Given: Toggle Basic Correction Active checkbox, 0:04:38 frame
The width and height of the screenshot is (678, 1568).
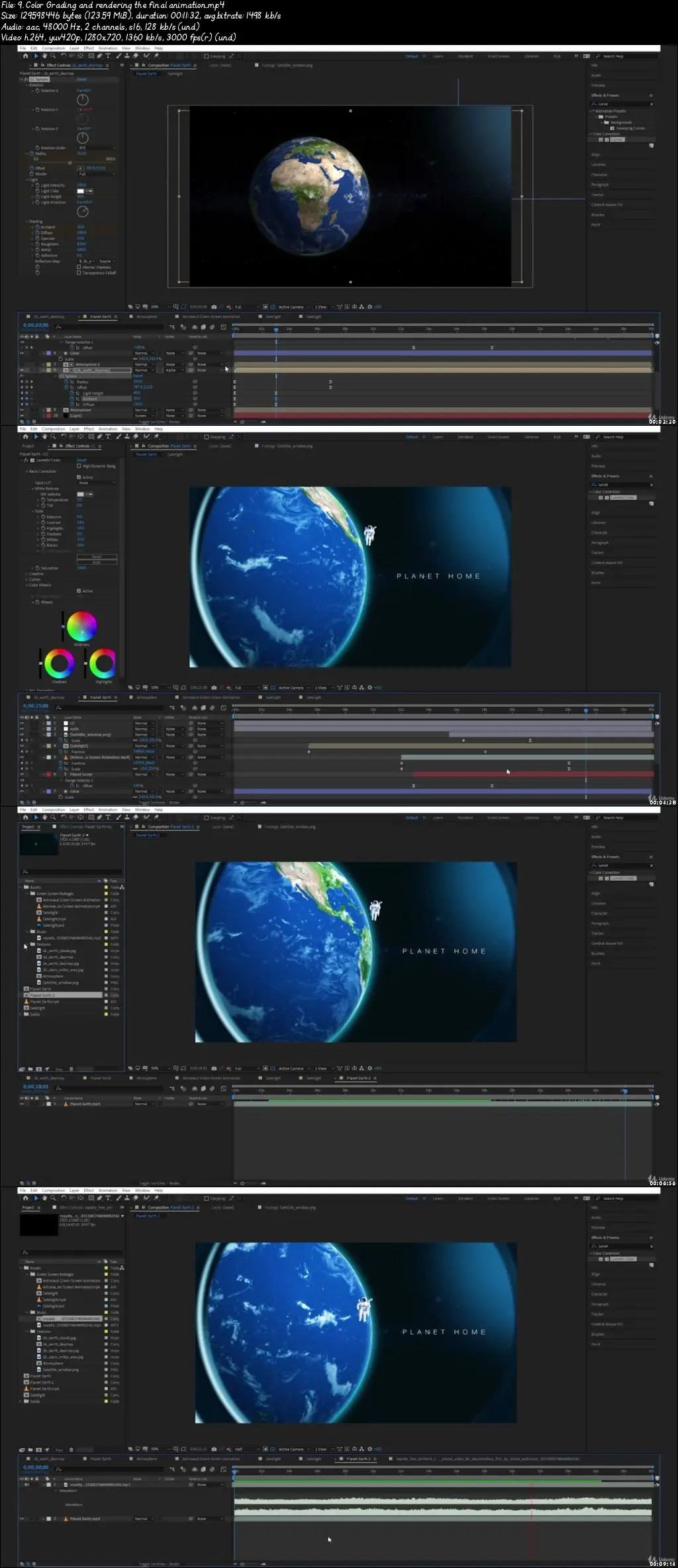Looking at the screenshot, I should pos(79,477).
